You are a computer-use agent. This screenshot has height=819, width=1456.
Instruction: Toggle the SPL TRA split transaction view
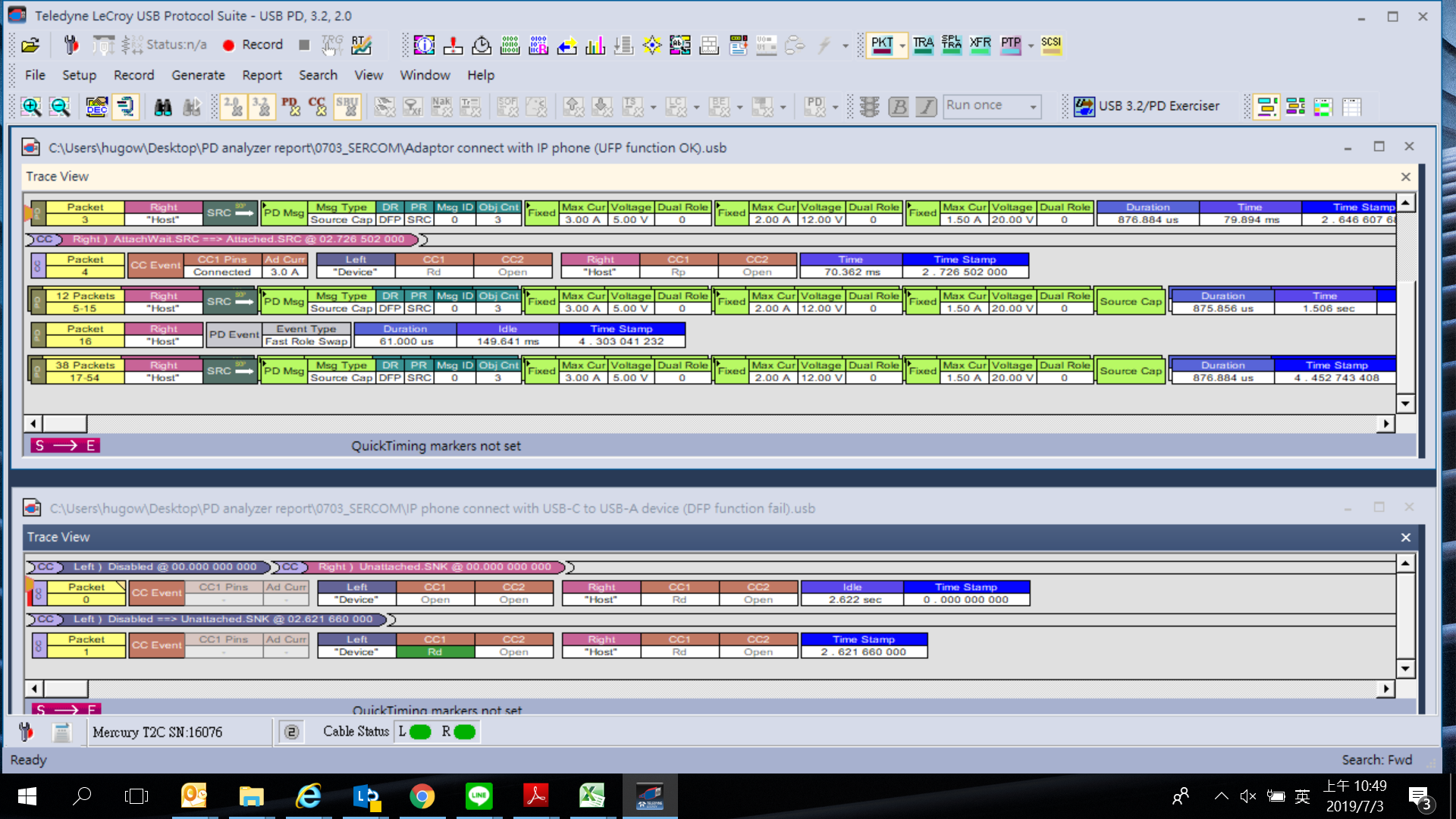[951, 45]
